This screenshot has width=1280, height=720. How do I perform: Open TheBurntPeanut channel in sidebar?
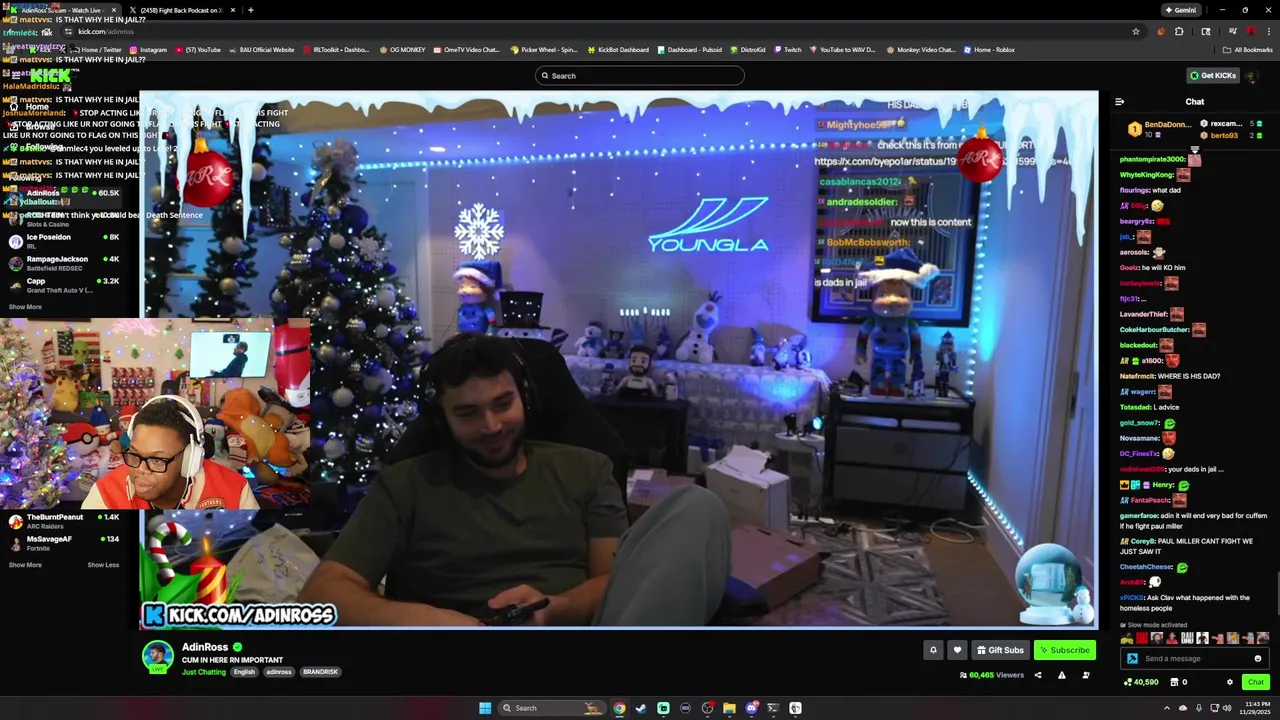point(62,521)
